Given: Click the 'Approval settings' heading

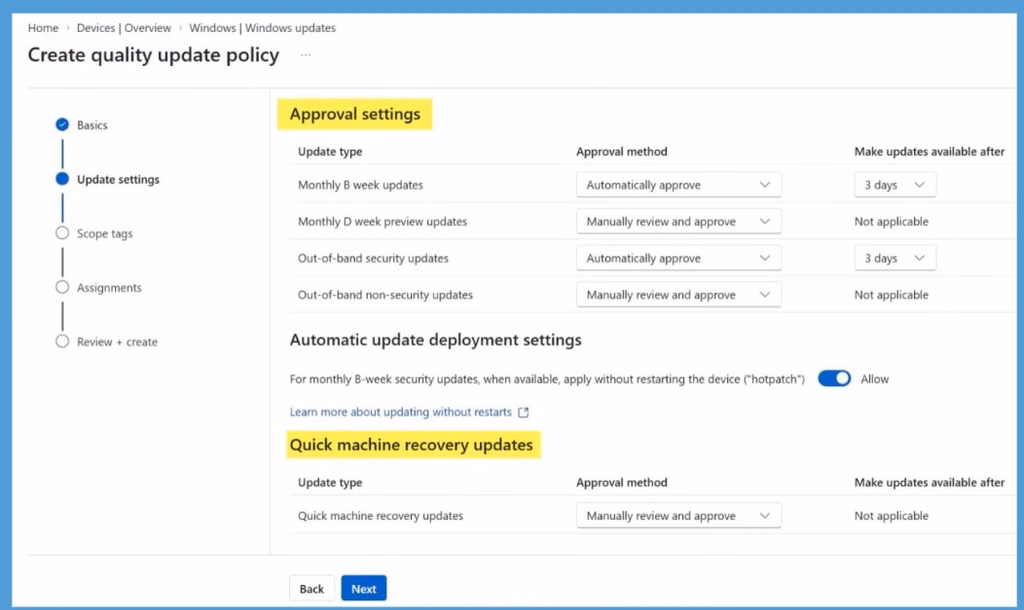Looking at the screenshot, I should (355, 114).
